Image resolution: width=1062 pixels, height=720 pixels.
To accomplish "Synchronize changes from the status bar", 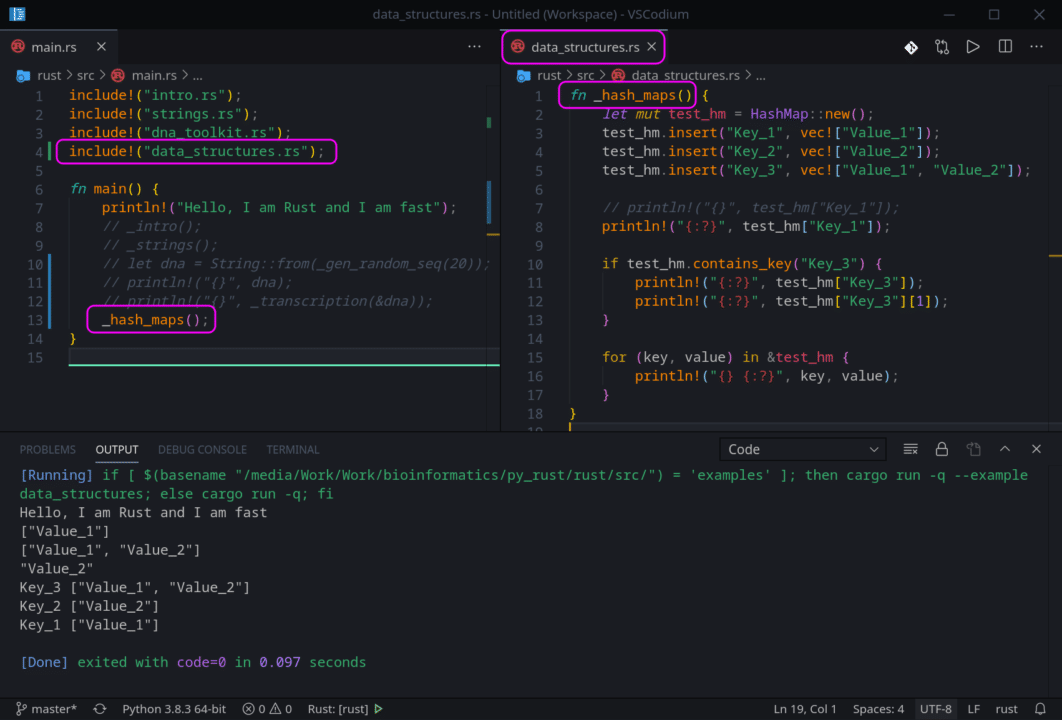I will (x=100, y=708).
